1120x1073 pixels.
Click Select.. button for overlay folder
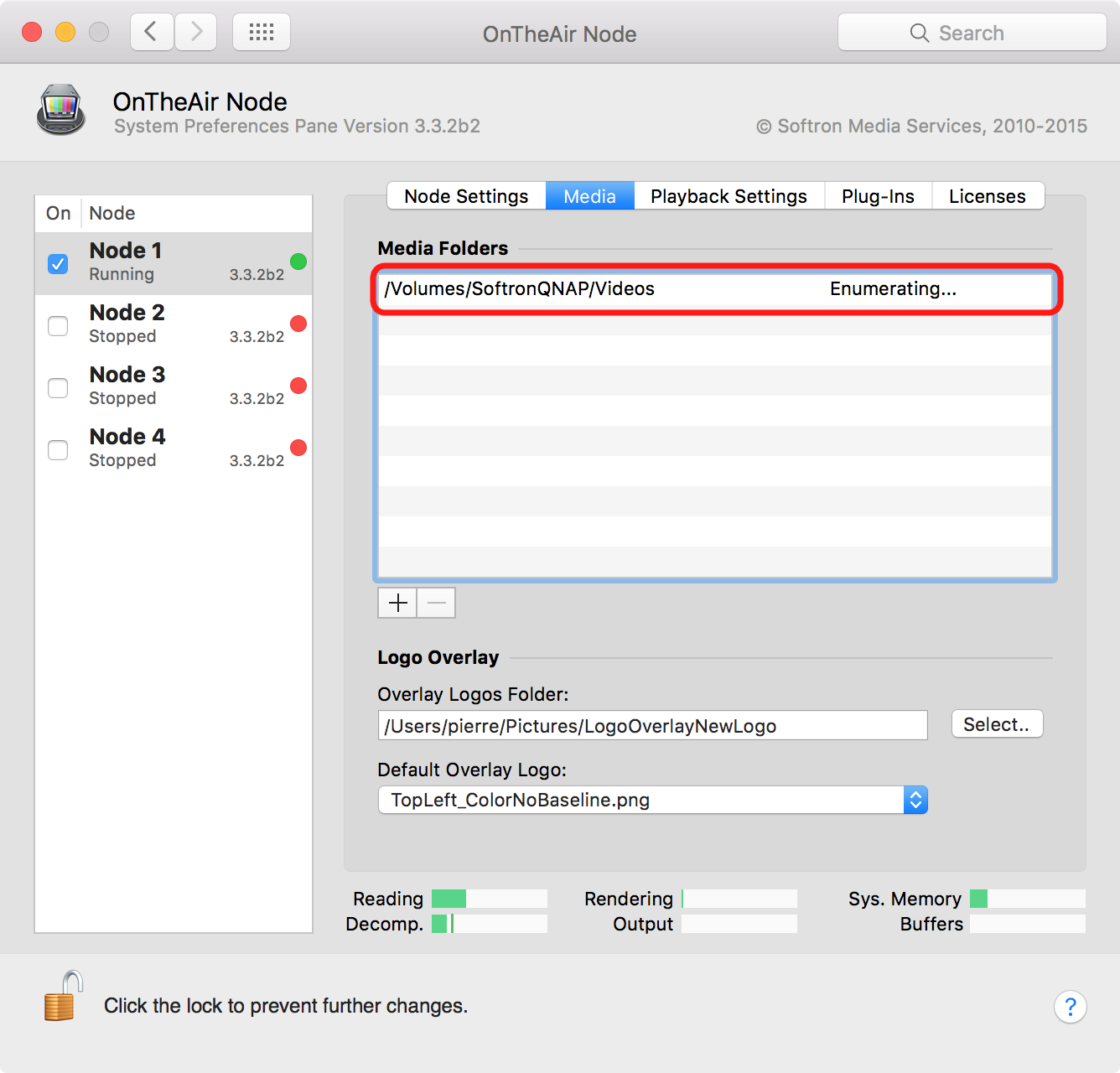tap(998, 724)
